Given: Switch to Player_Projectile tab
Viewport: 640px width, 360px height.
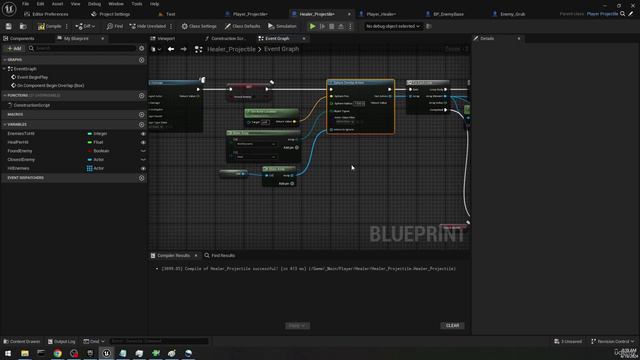Looking at the screenshot, I should click(x=250, y=14).
